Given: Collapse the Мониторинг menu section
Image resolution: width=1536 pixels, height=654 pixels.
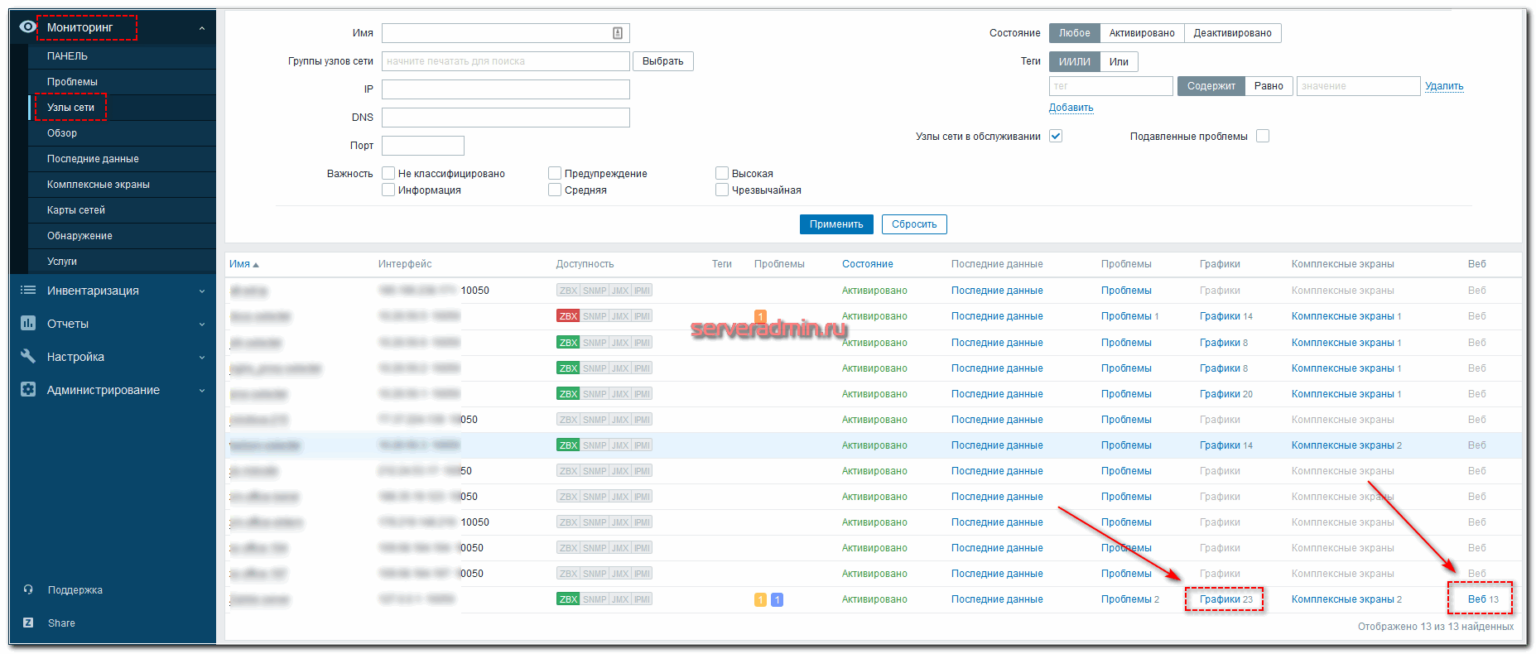Looking at the screenshot, I should tap(202, 27).
